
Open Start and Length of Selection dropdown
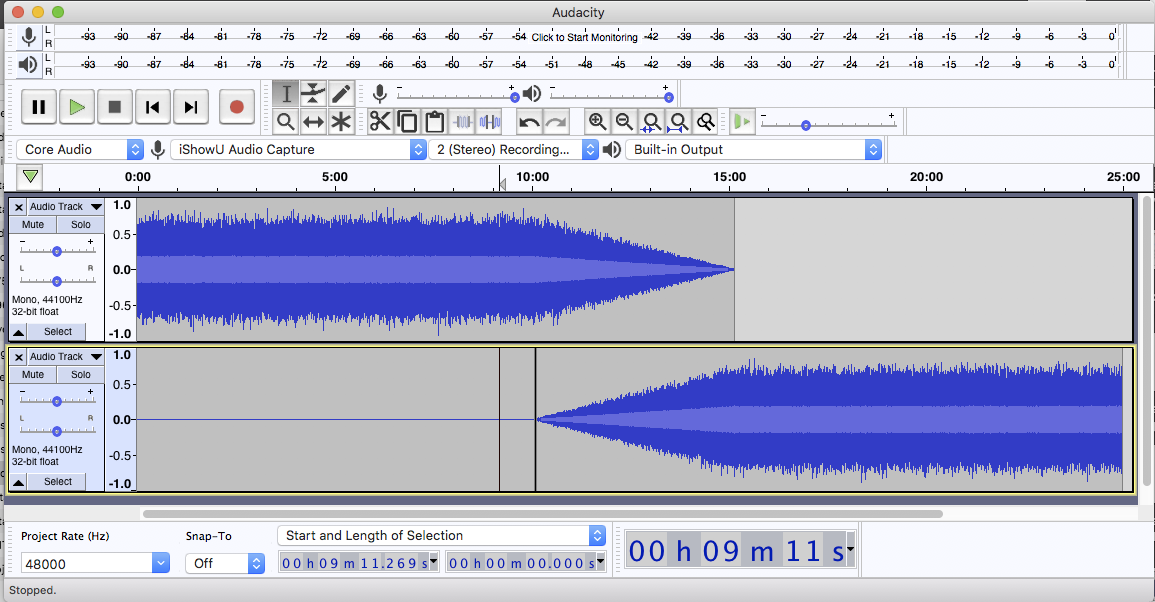click(x=441, y=536)
